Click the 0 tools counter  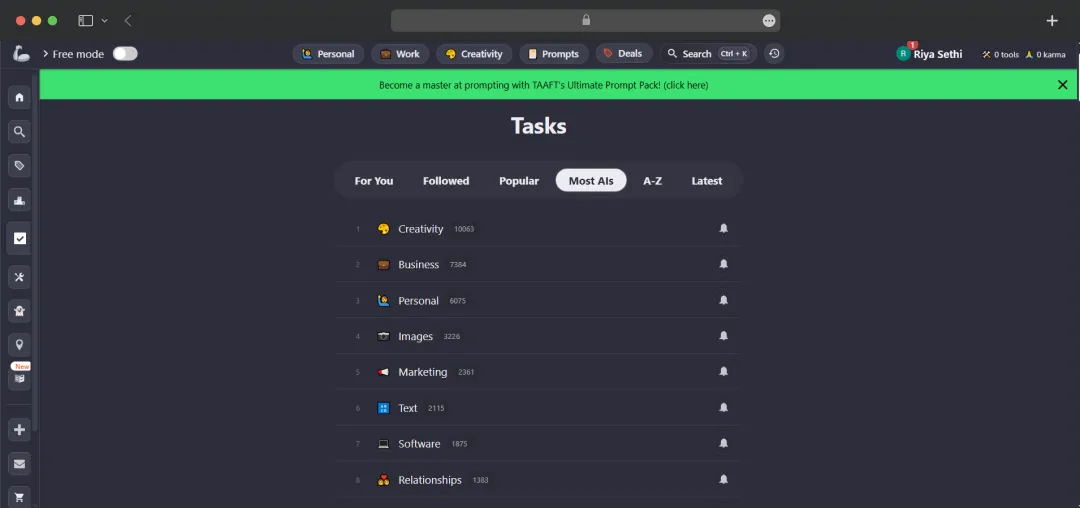1000,54
